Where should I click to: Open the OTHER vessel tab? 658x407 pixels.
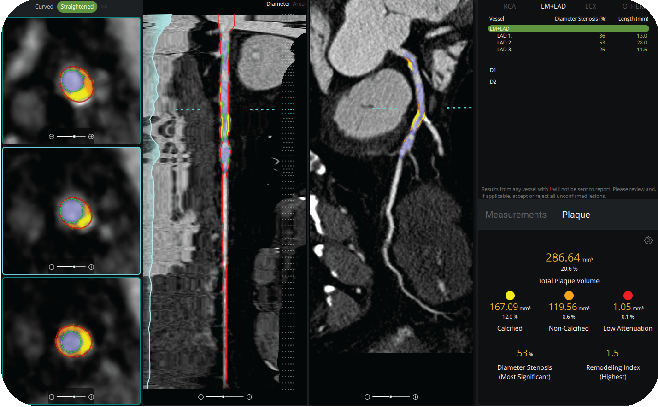[634, 6]
